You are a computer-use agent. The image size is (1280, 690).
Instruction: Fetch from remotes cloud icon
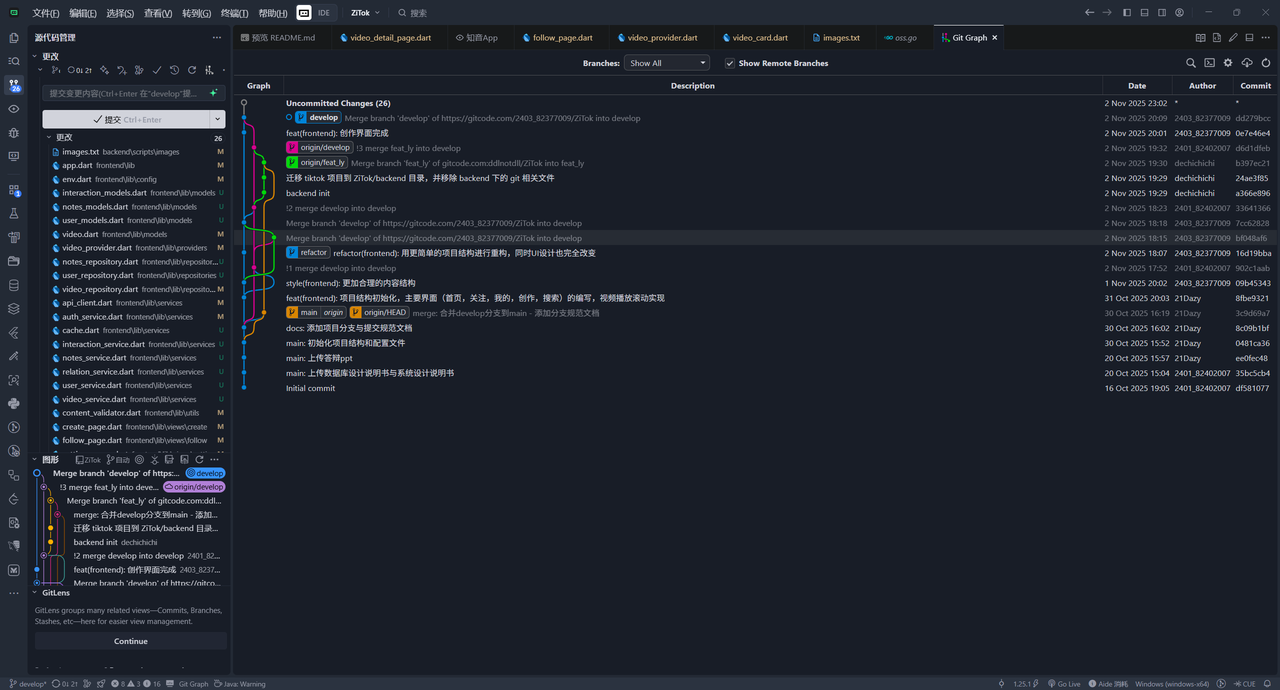click(x=1247, y=63)
